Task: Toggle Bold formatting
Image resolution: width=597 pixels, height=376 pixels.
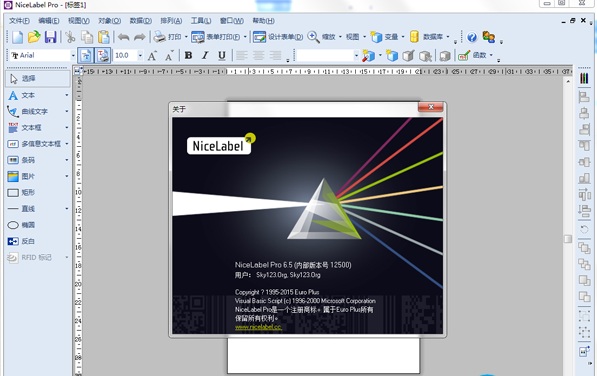Action: (x=188, y=56)
